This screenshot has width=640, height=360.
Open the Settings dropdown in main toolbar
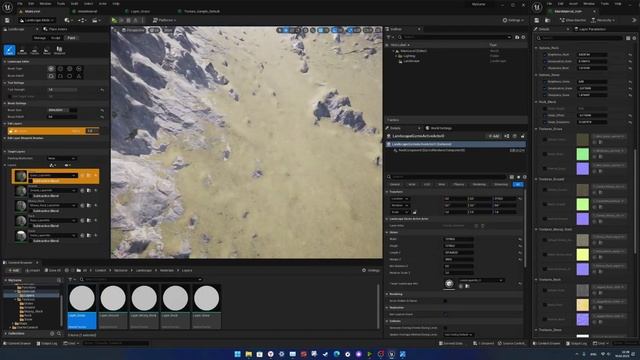(513, 20)
